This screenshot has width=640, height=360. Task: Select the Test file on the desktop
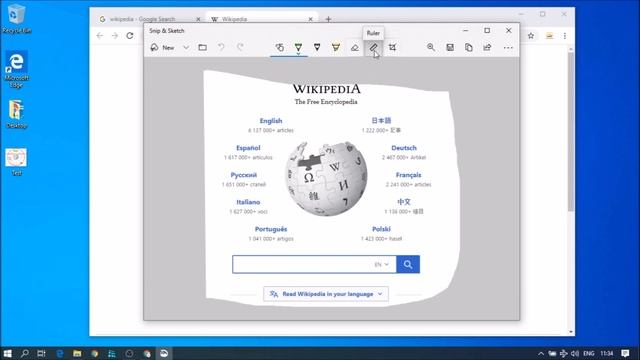pos(16,162)
